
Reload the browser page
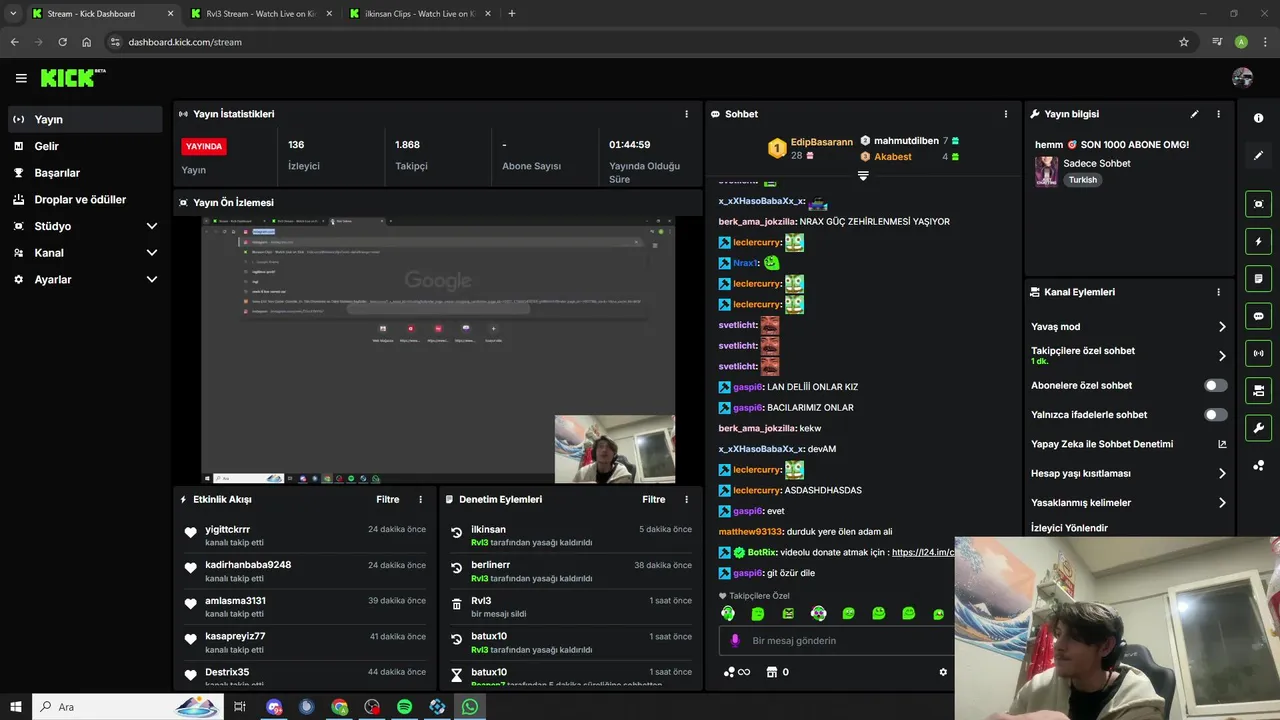[62, 42]
